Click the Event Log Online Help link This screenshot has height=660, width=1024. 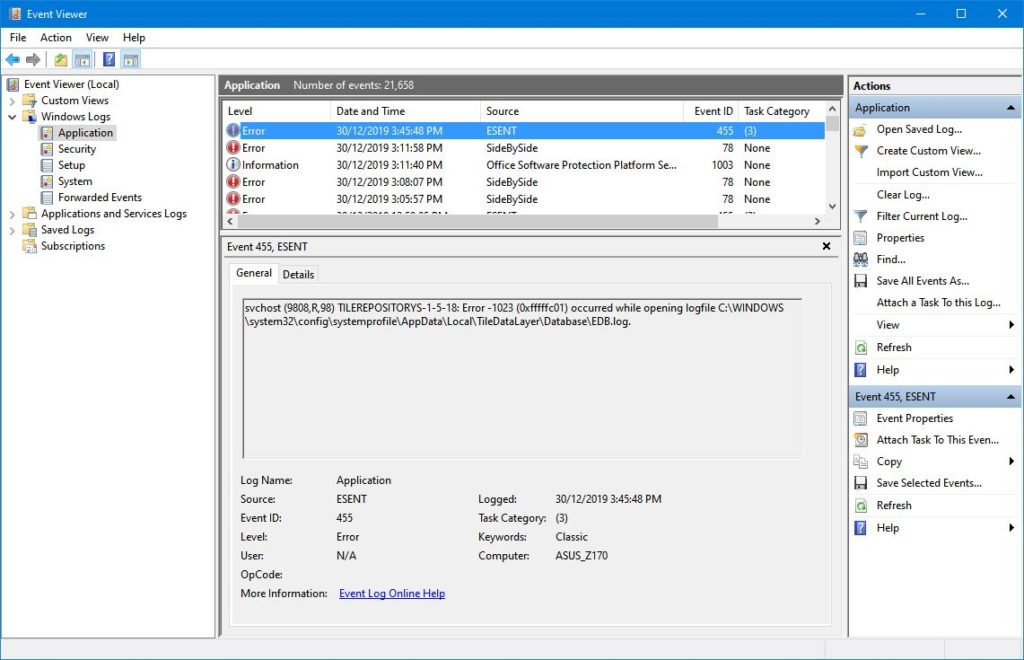[392, 593]
